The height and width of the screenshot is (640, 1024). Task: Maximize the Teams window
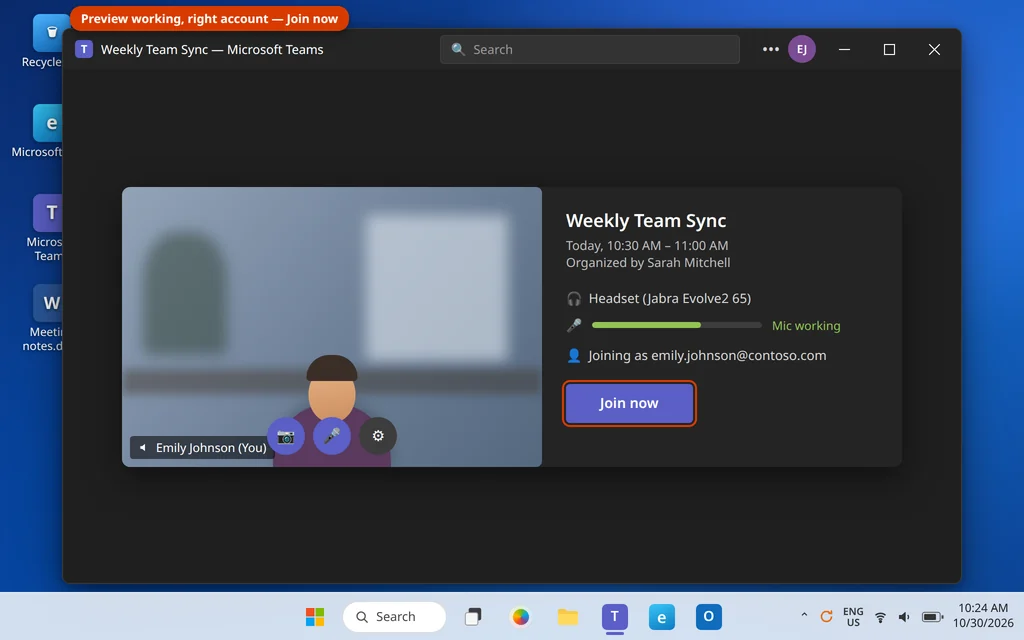[x=889, y=50]
